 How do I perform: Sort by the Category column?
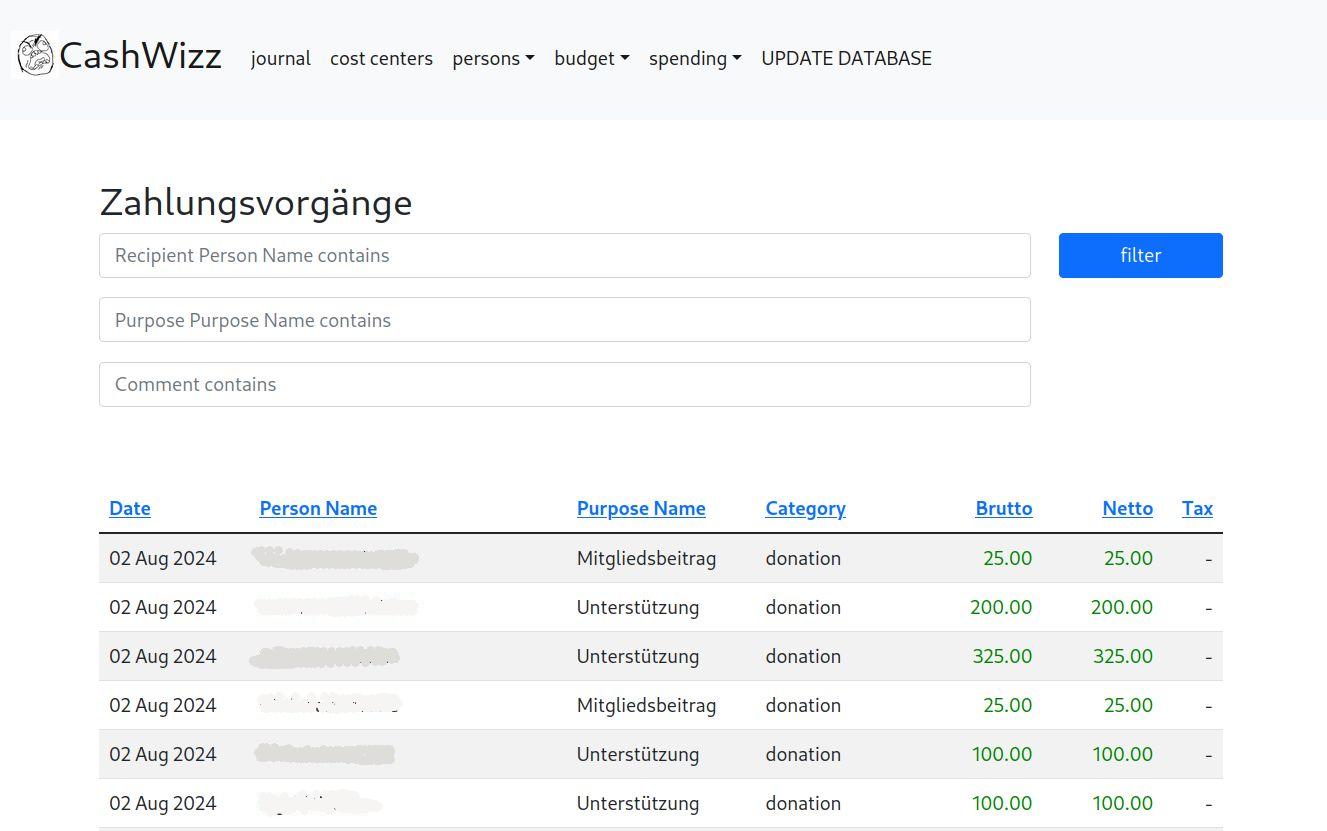coord(806,508)
